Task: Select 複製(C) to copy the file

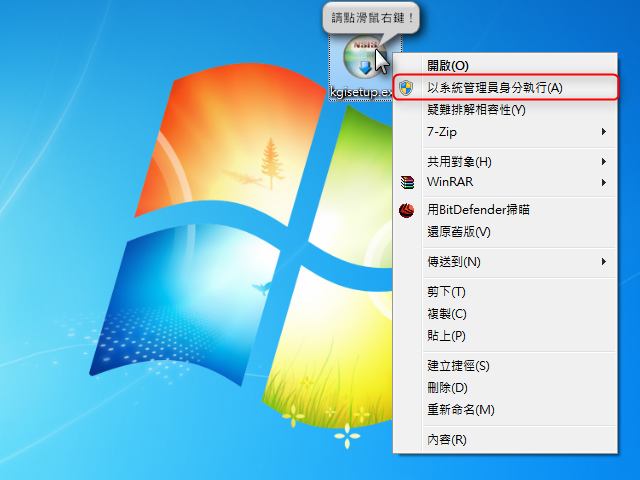Action: point(505,314)
